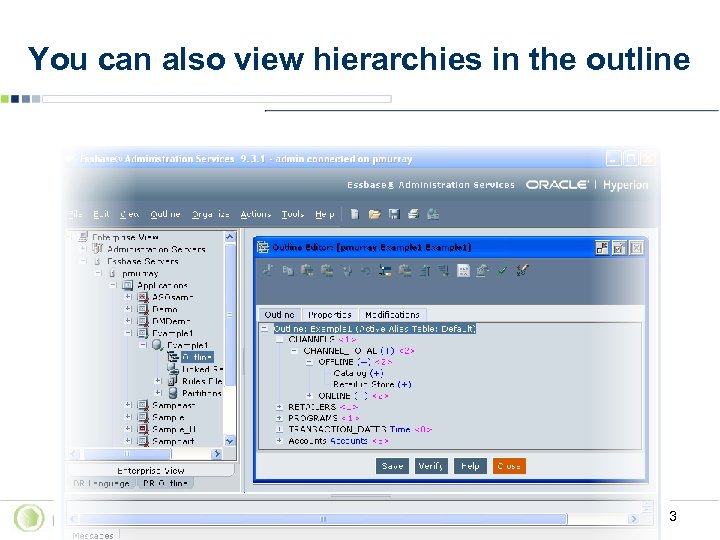Expand the Partitions node
The height and width of the screenshot is (540, 720).
[158, 393]
